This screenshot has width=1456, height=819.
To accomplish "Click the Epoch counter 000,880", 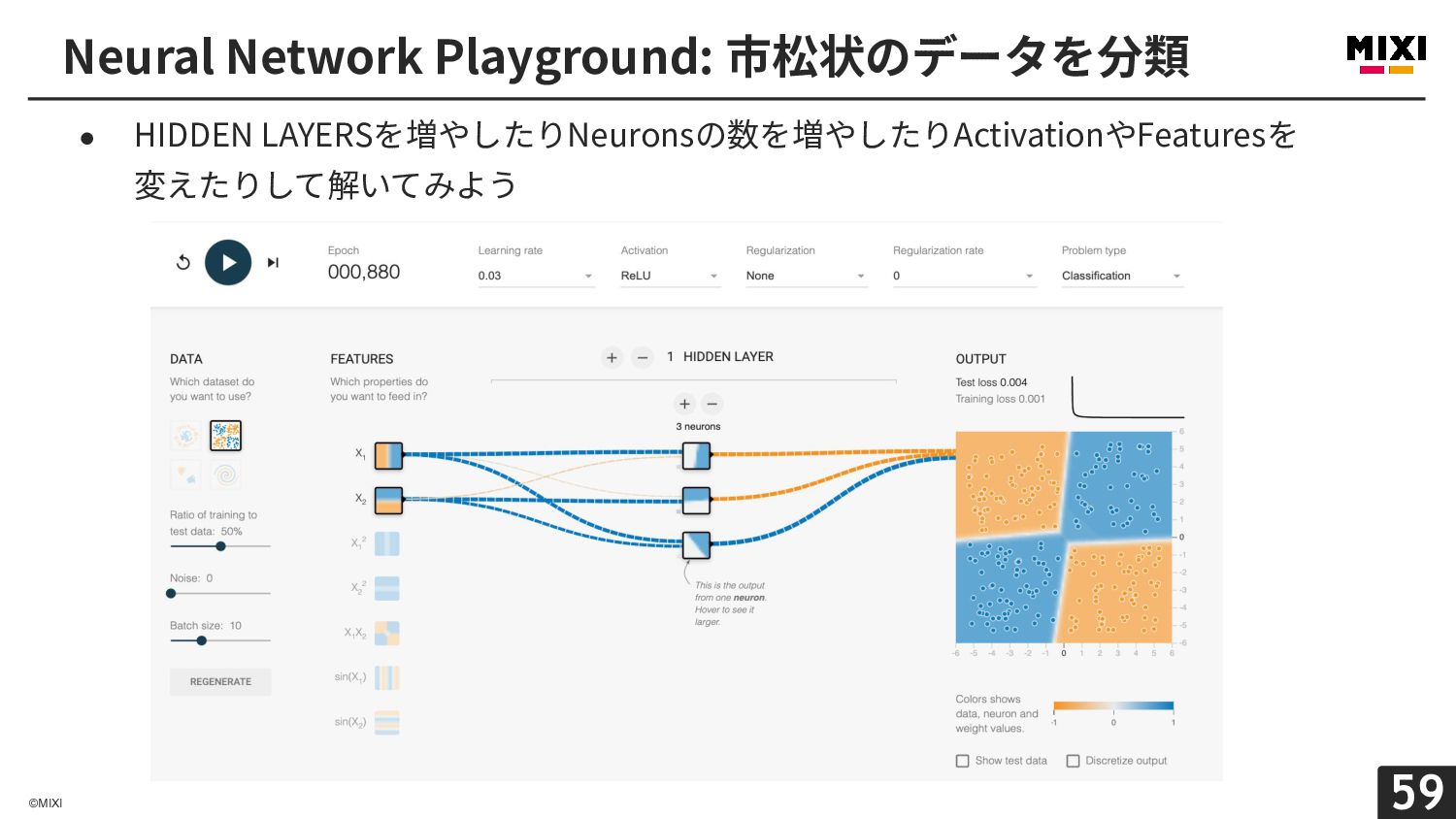I will (x=364, y=273).
